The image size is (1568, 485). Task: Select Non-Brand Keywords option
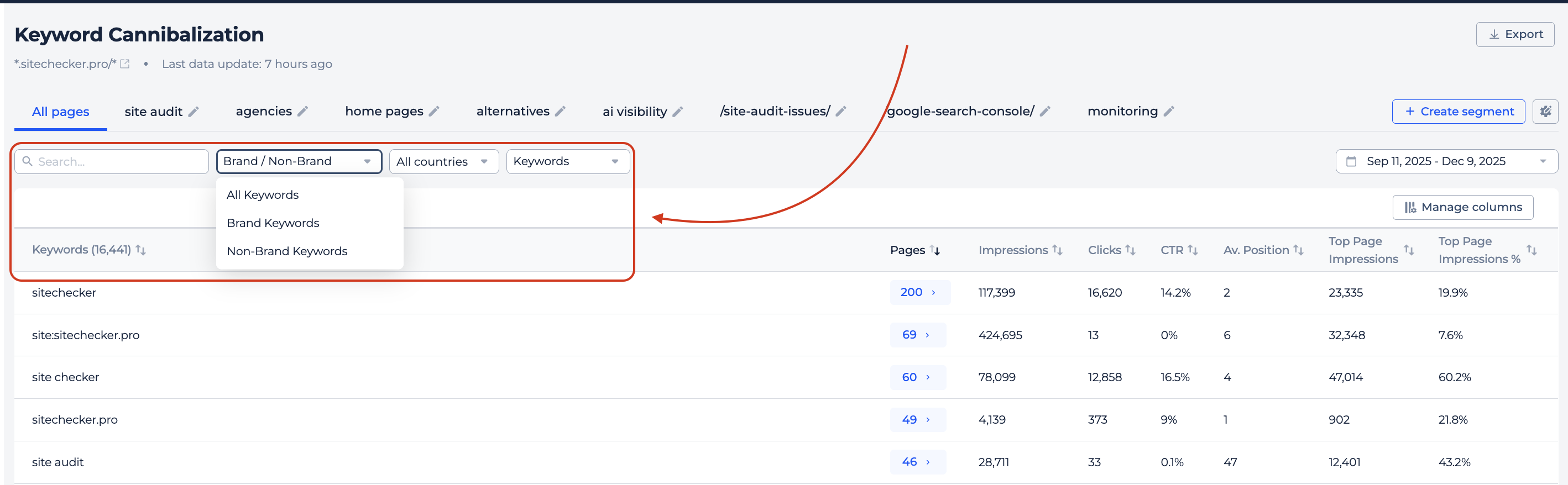click(309, 251)
